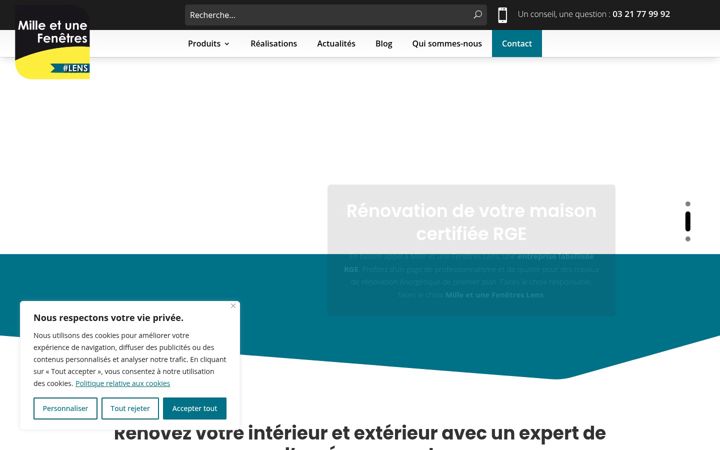720x450 pixels.
Task: Click the search magnifier icon
Action: tap(478, 15)
